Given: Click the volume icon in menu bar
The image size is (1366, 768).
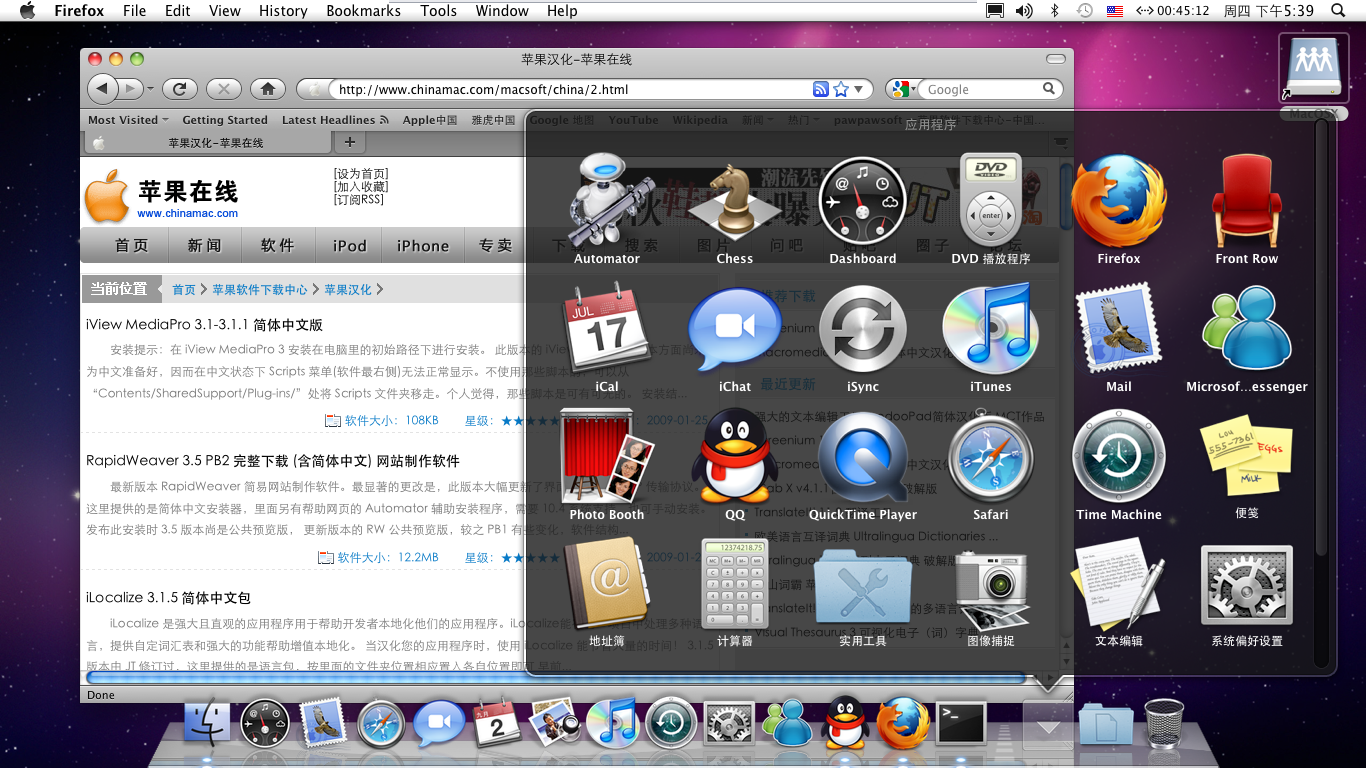Looking at the screenshot, I should 1024,11.
